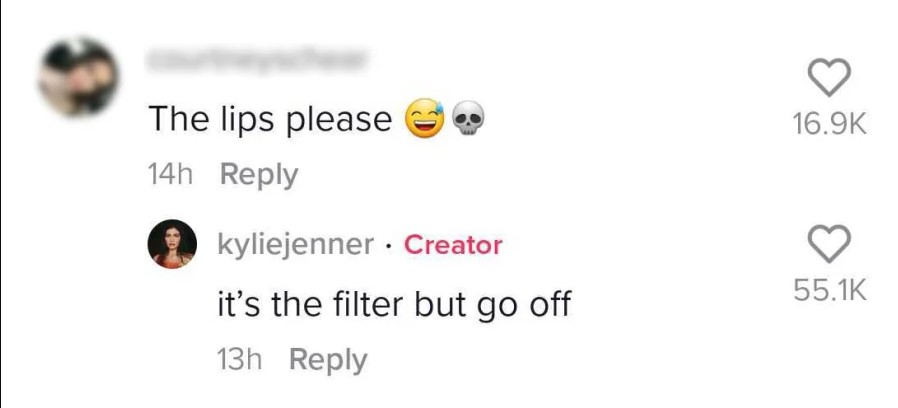
Task: Click the word "lips" in the first comment
Action: point(240,120)
